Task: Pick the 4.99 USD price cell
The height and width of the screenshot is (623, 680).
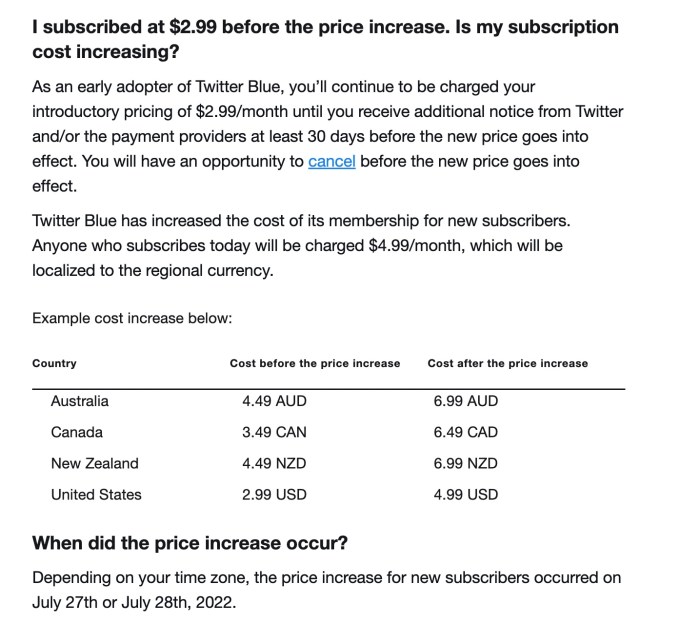Action: pyautogui.click(x=465, y=494)
